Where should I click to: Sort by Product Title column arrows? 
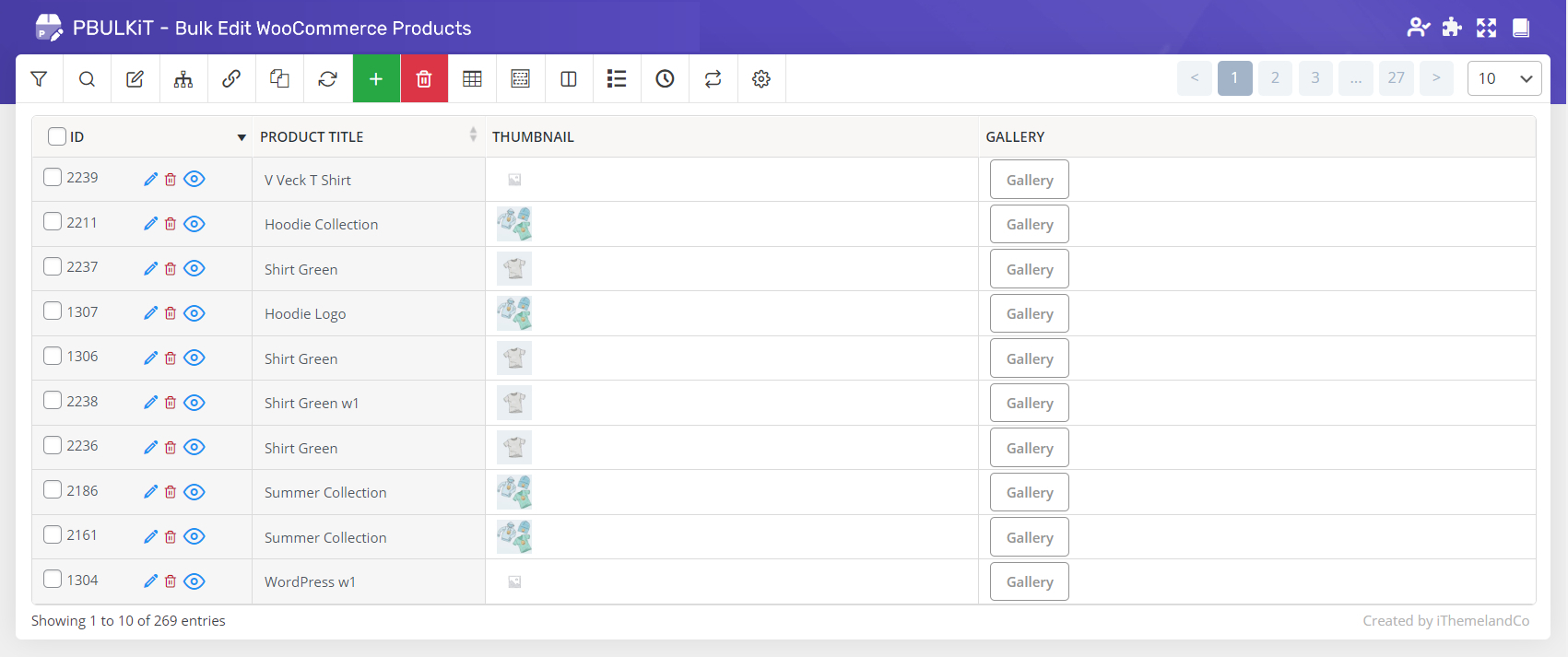click(473, 135)
